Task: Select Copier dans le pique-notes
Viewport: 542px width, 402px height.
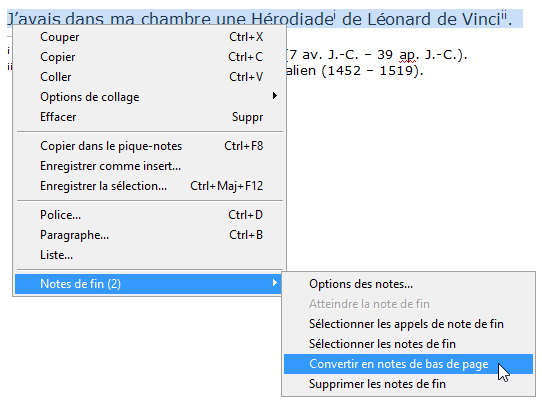Action: [150, 146]
